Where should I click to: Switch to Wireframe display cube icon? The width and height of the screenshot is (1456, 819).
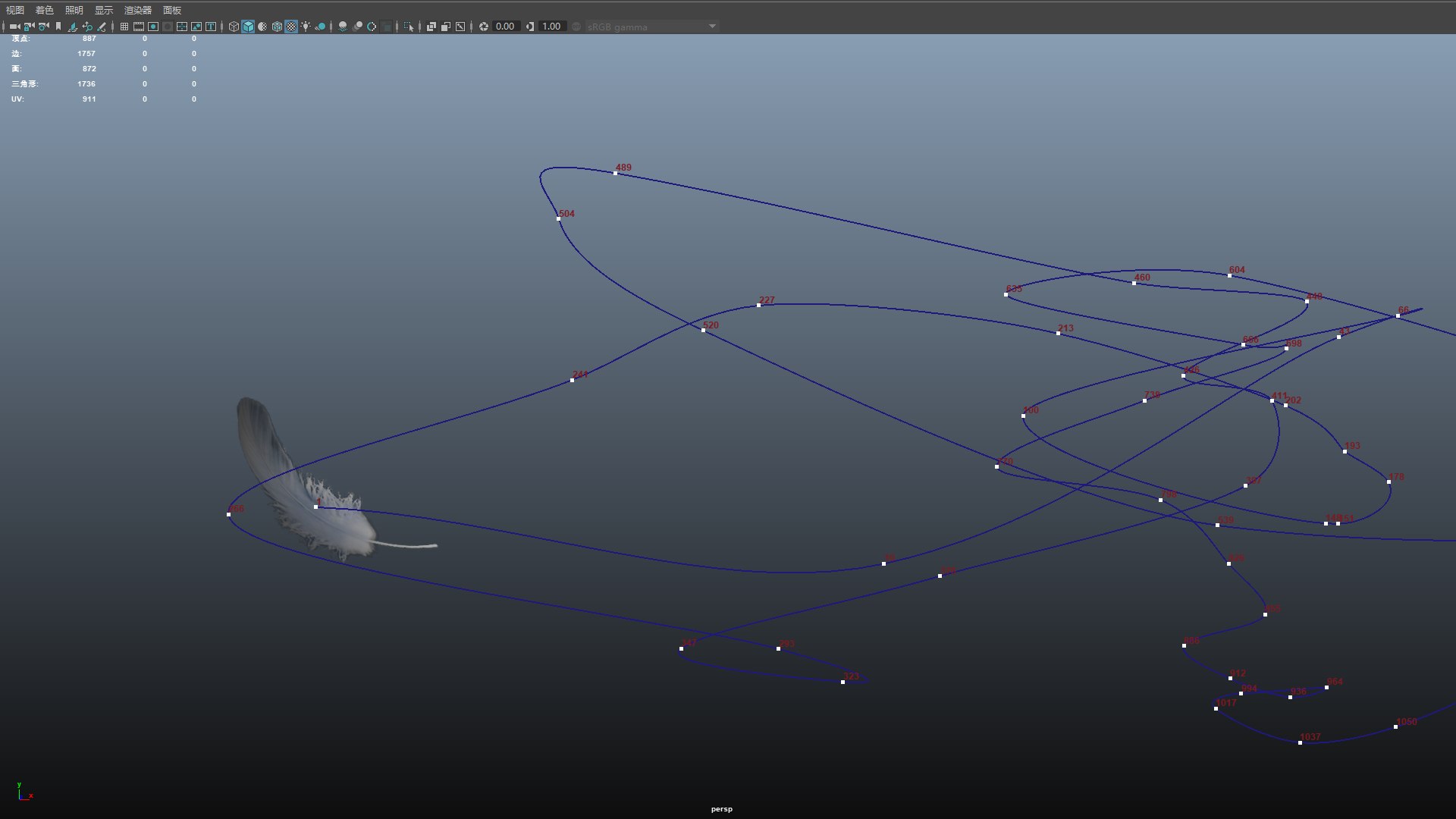tap(234, 27)
